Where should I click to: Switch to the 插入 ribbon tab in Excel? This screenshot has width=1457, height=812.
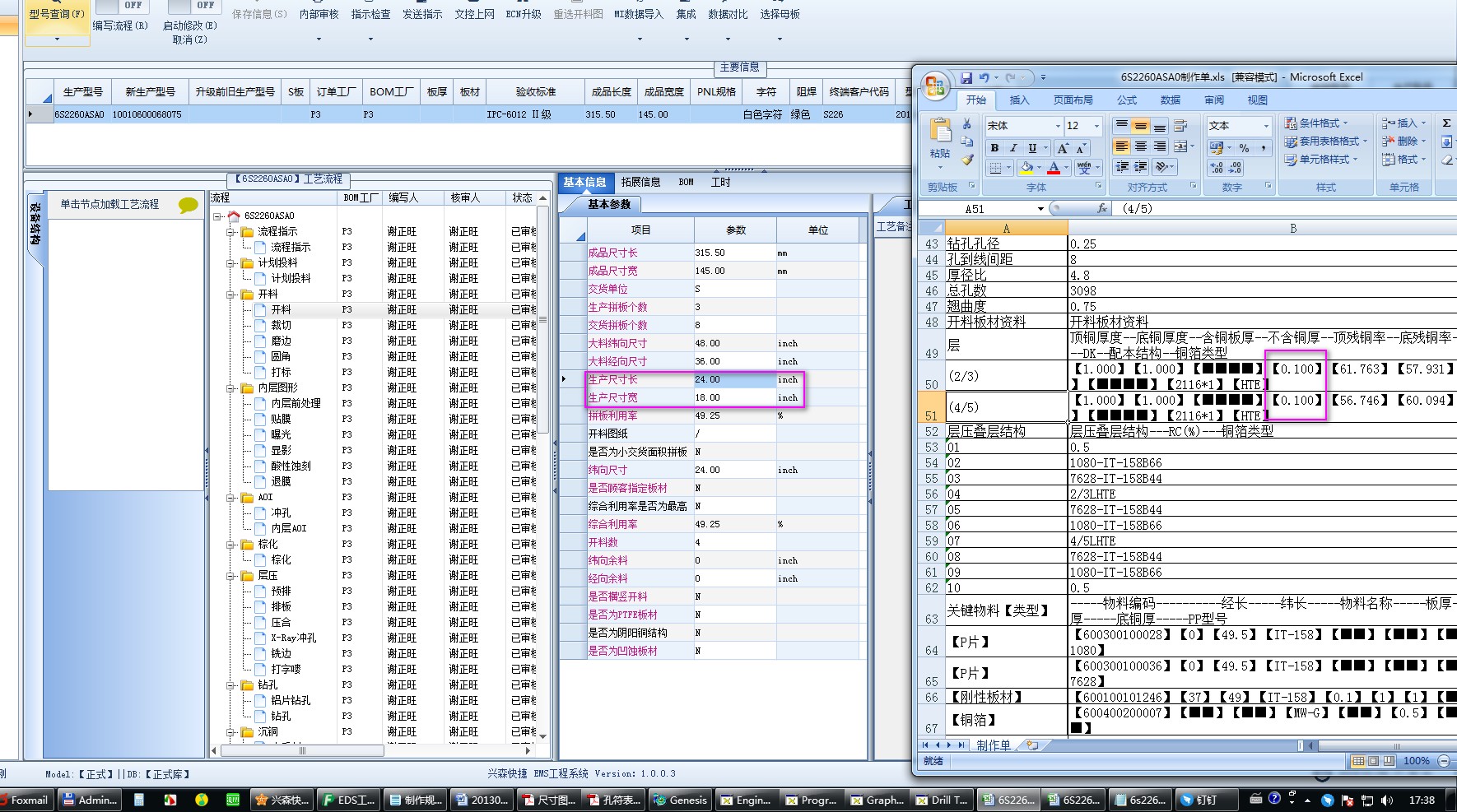pyautogui.click(x=1019, y=100)
